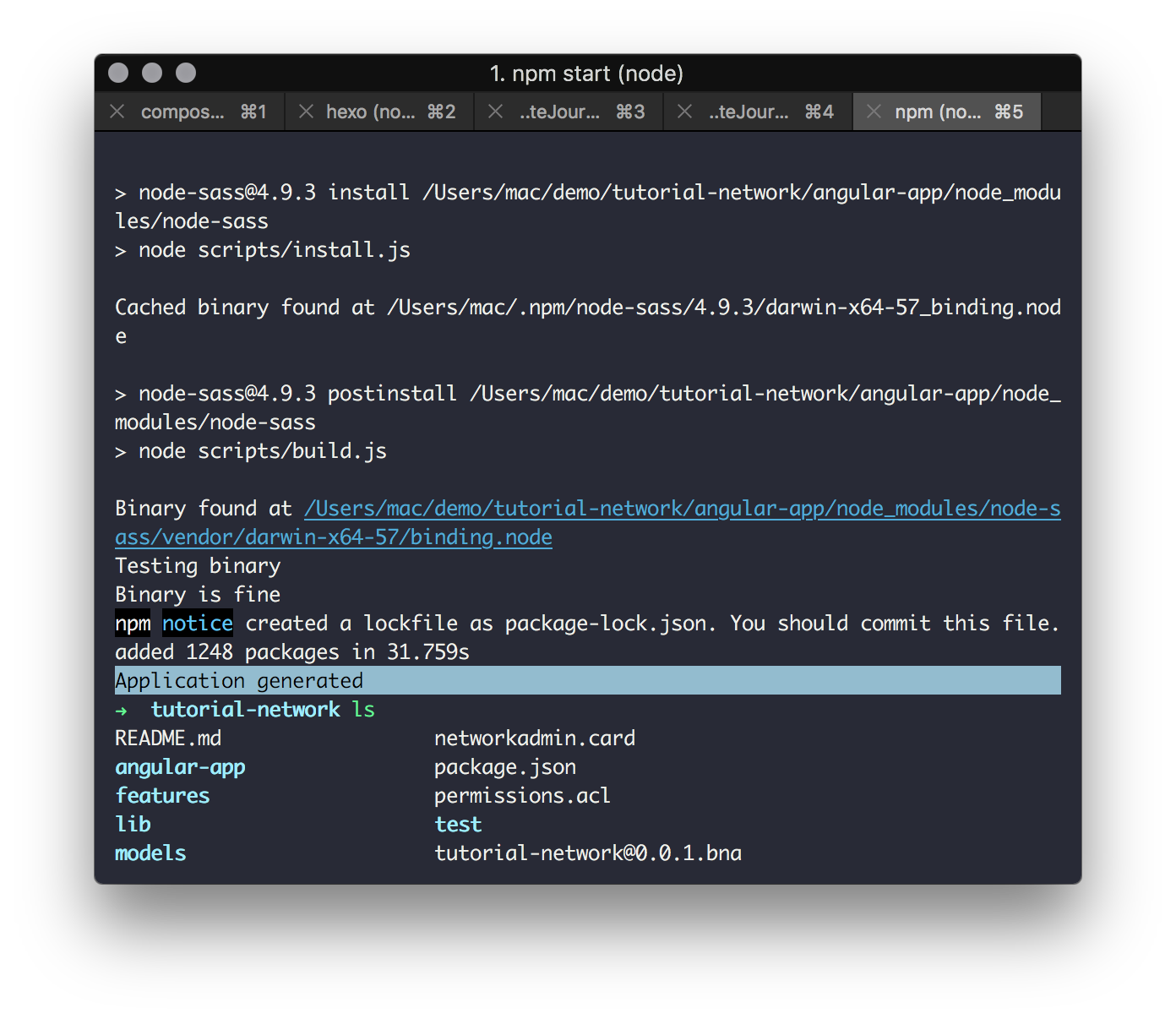Click the lib directory entry

(x=133, y=824)
